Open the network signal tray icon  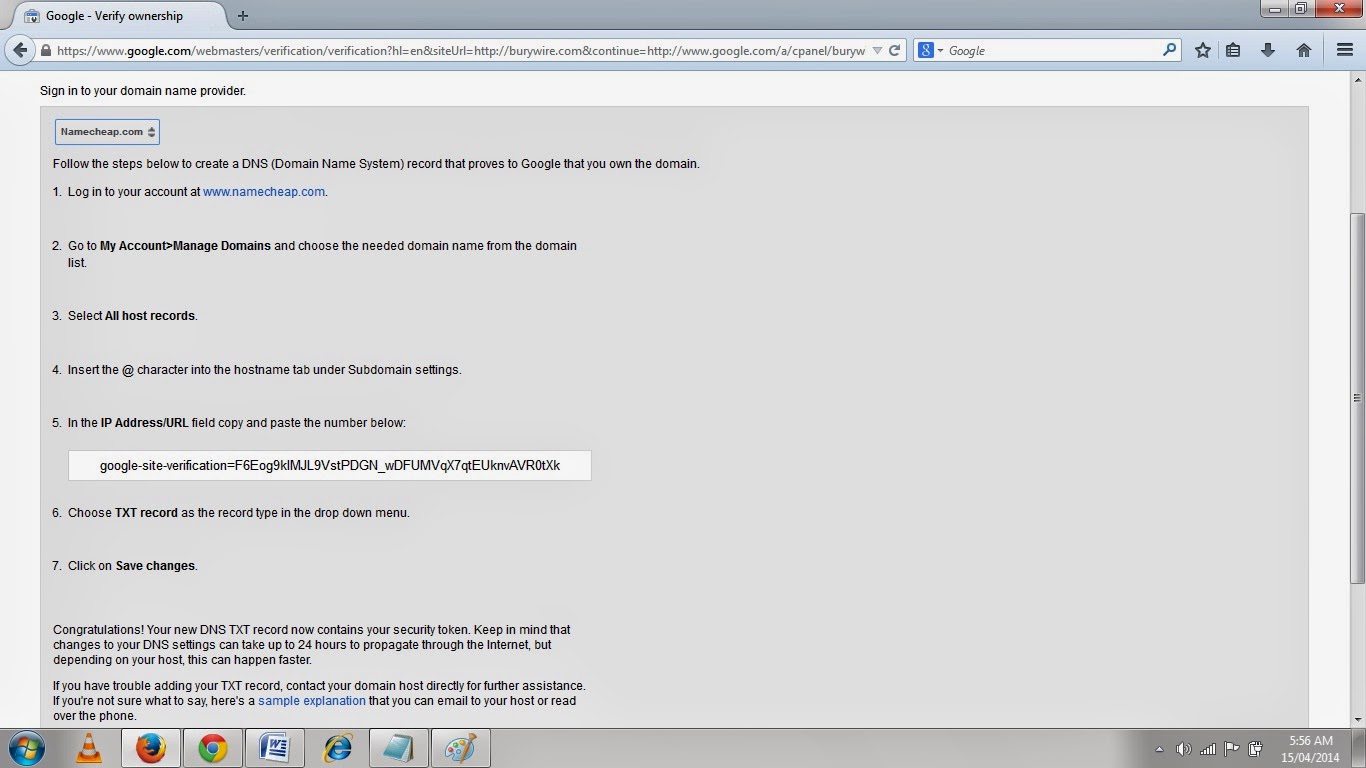point(1208,748)
